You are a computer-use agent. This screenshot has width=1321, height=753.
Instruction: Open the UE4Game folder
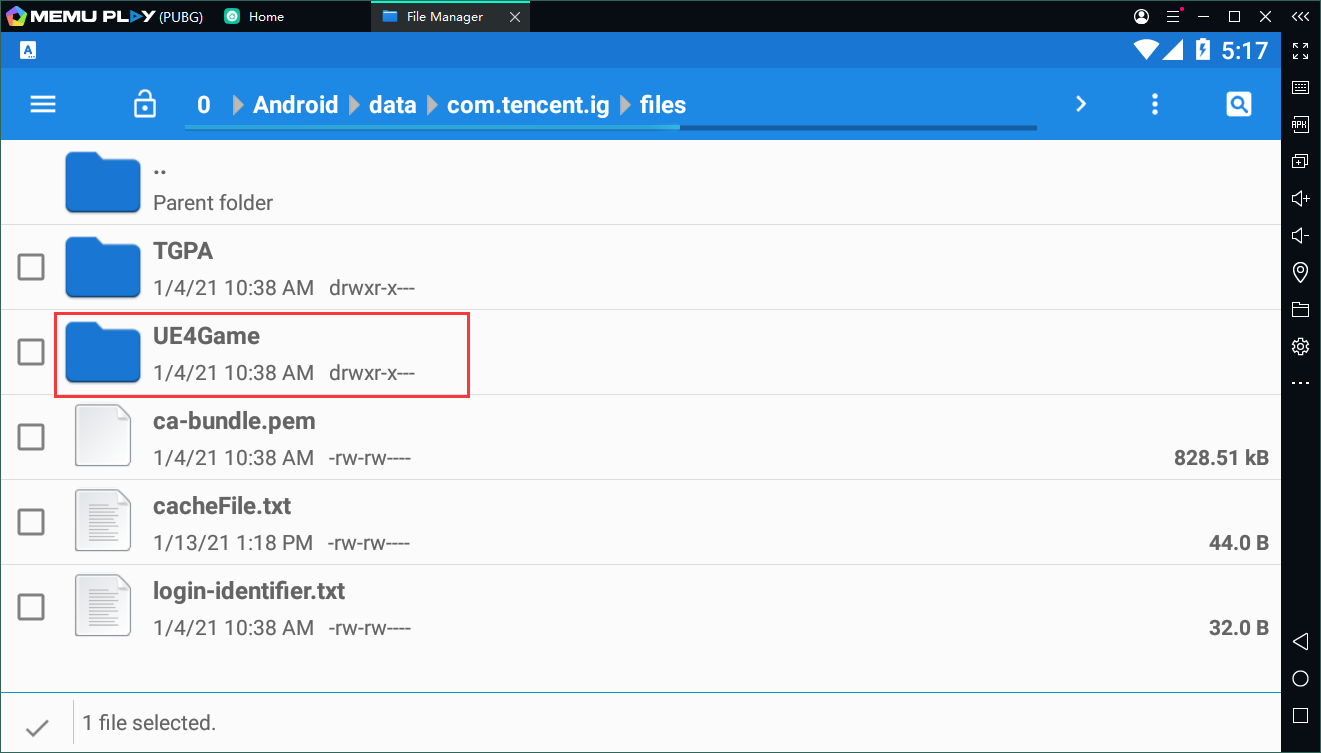[206, 337]
